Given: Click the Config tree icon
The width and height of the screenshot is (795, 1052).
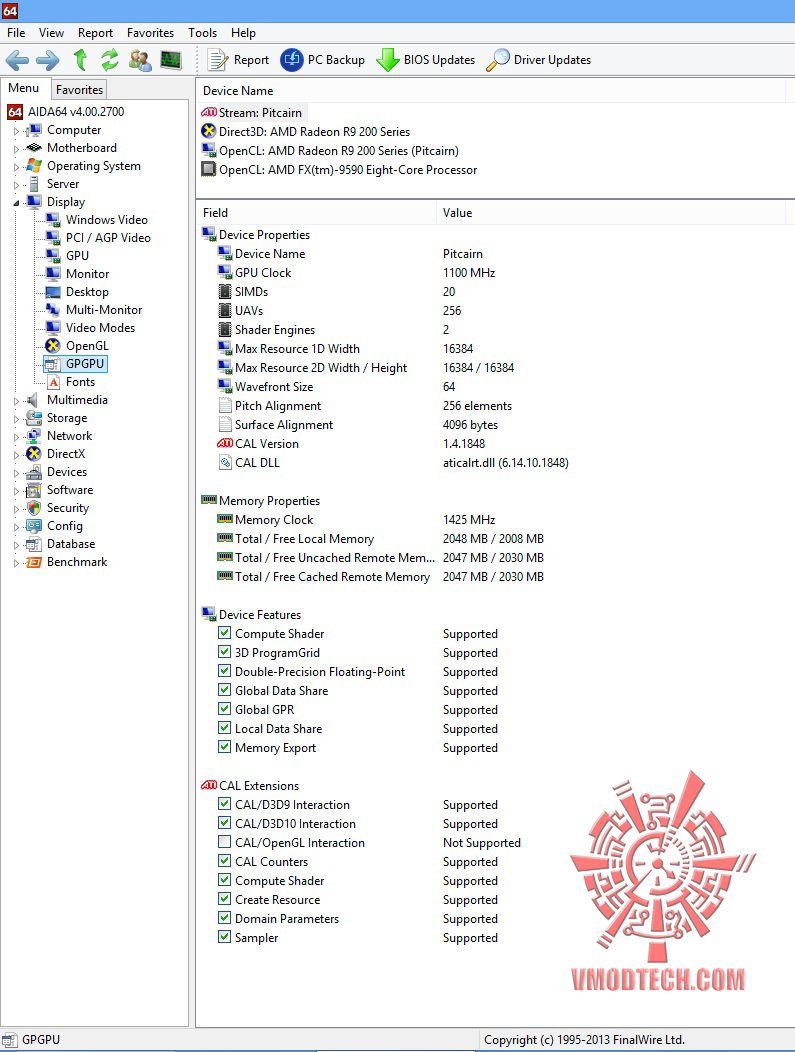Looking at the screenshot, I should point(34,526).
